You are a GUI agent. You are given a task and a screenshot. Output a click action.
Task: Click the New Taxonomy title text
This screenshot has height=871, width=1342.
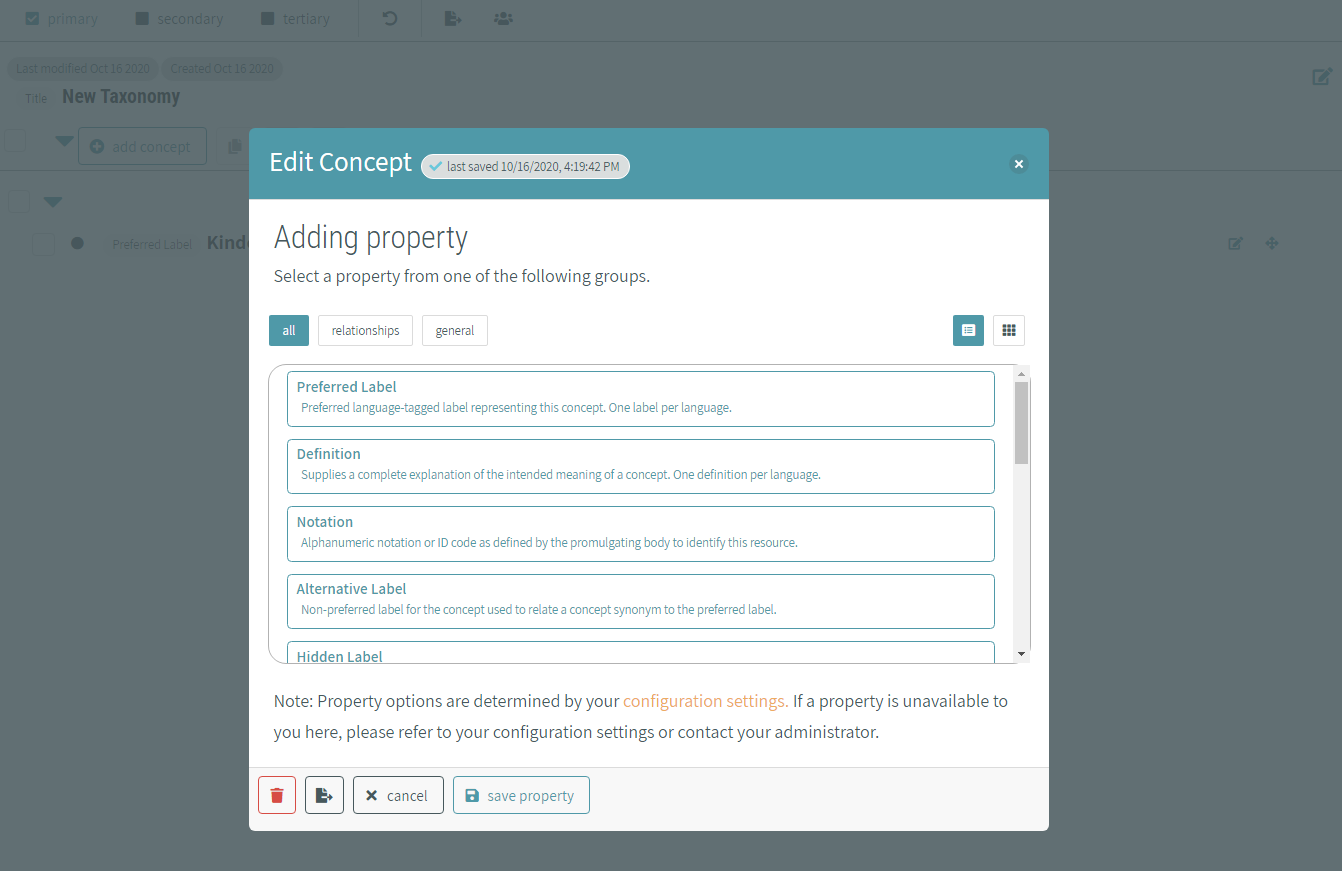tap(121, 97)
